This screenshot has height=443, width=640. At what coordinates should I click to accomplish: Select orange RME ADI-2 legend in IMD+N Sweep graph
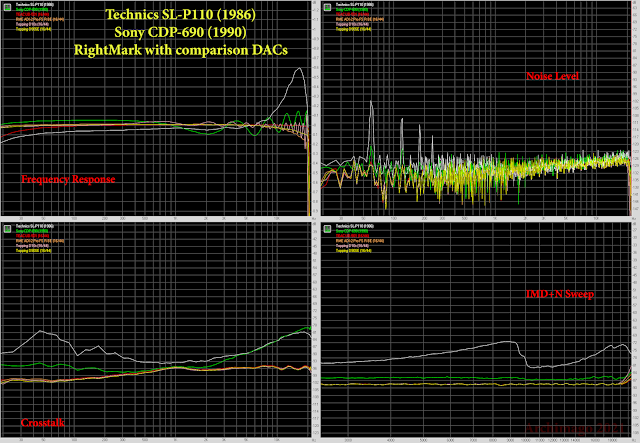point(360,241)
